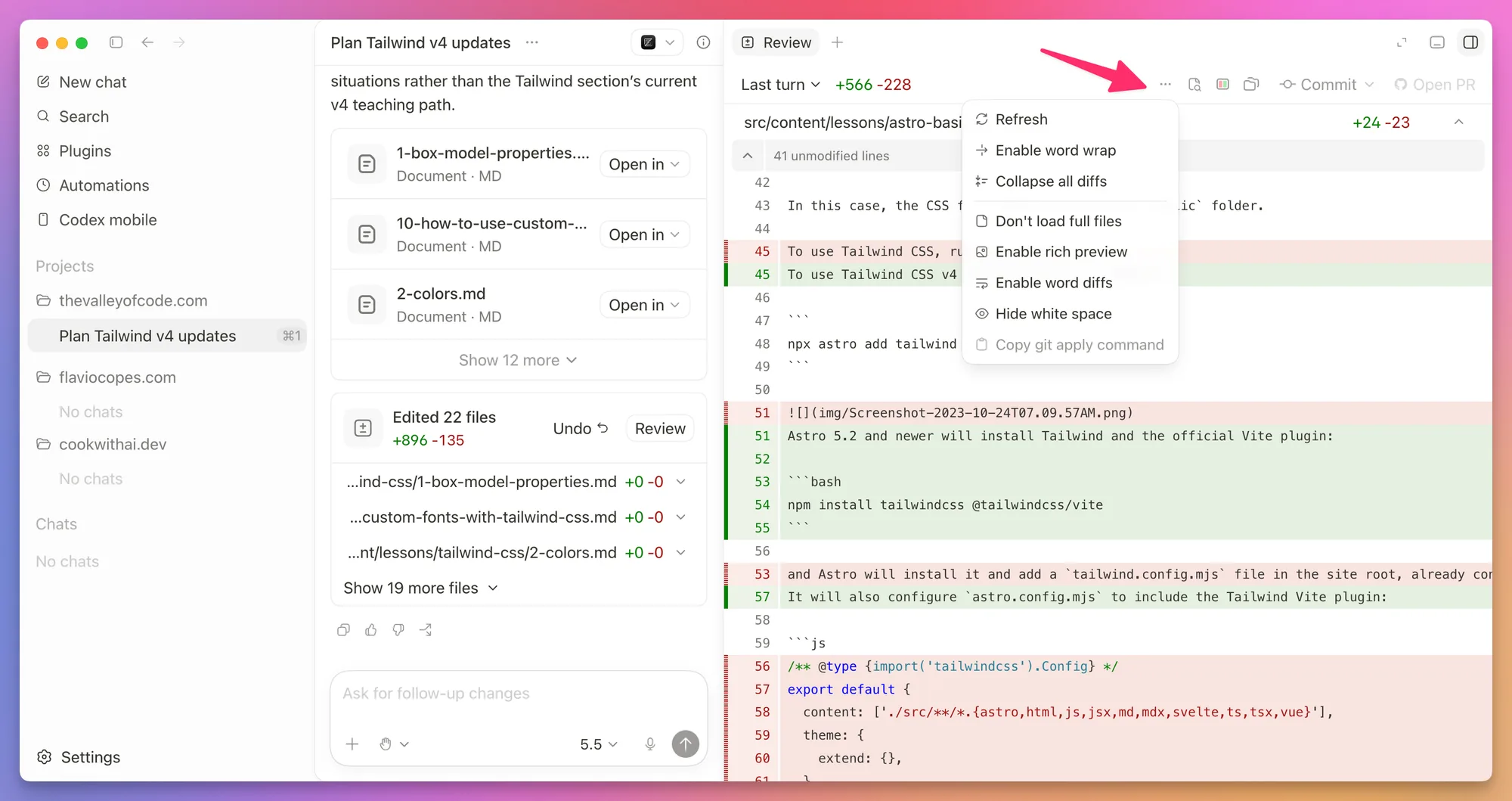Open the 2-colors.md document icon
Image resolution: width=1512 pixels, height=801 pixels.
coord(367,305)
